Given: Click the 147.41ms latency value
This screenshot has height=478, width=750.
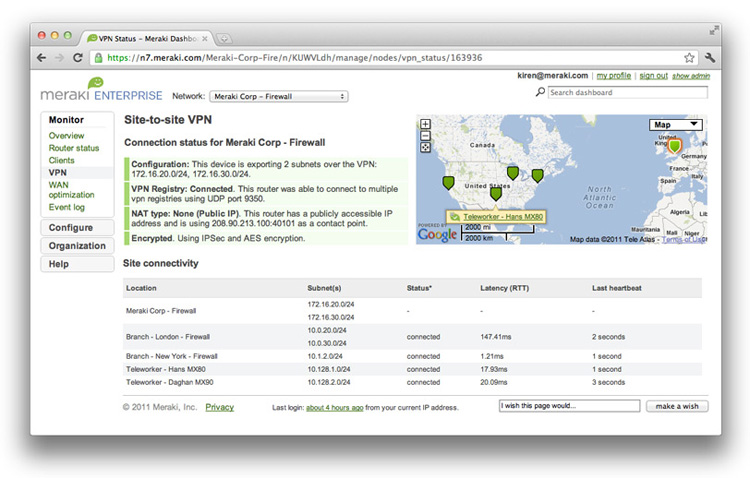Looking at the screenshot, I should (x=496, y=337).
